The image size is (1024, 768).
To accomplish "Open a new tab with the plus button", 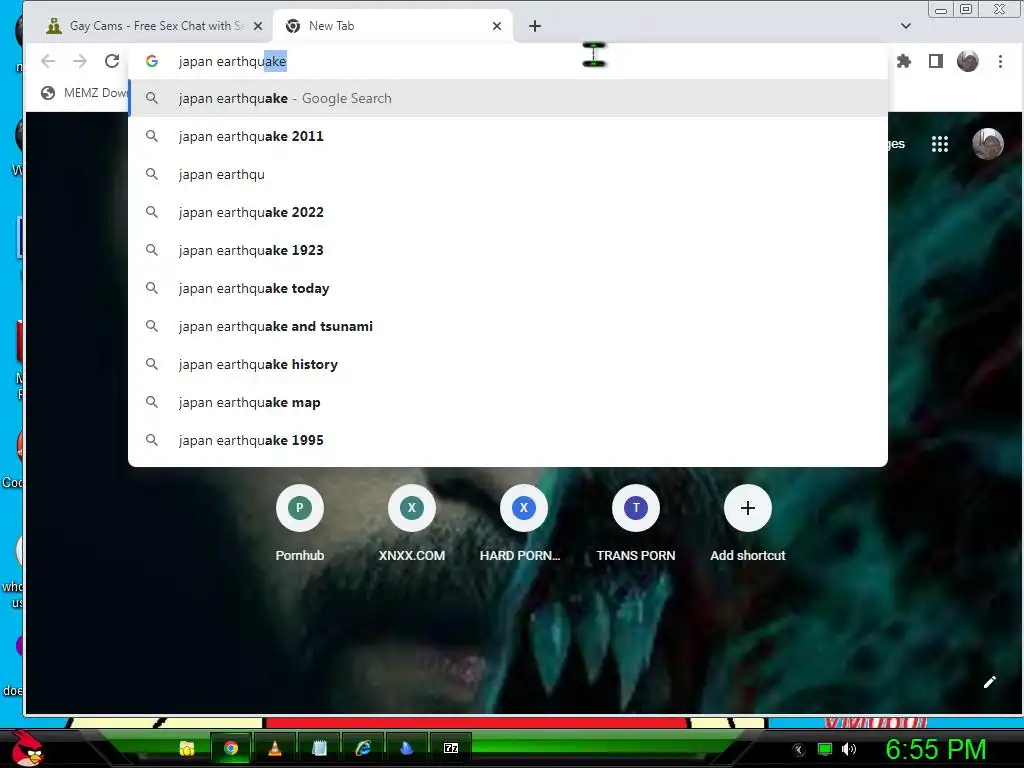I will [534, 26].
